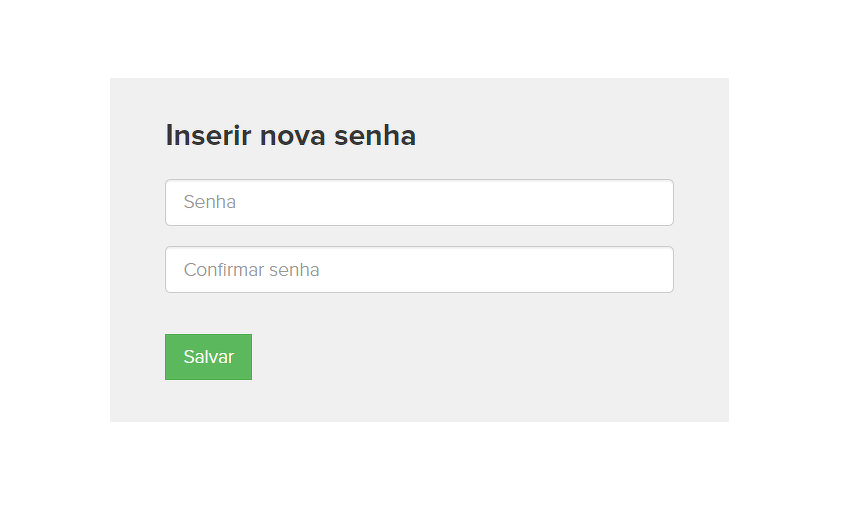Viewport: 856px width, 520px height.
Task: Select the password confirmation input box
Action: pyautogui.click(x=419, y=270)
